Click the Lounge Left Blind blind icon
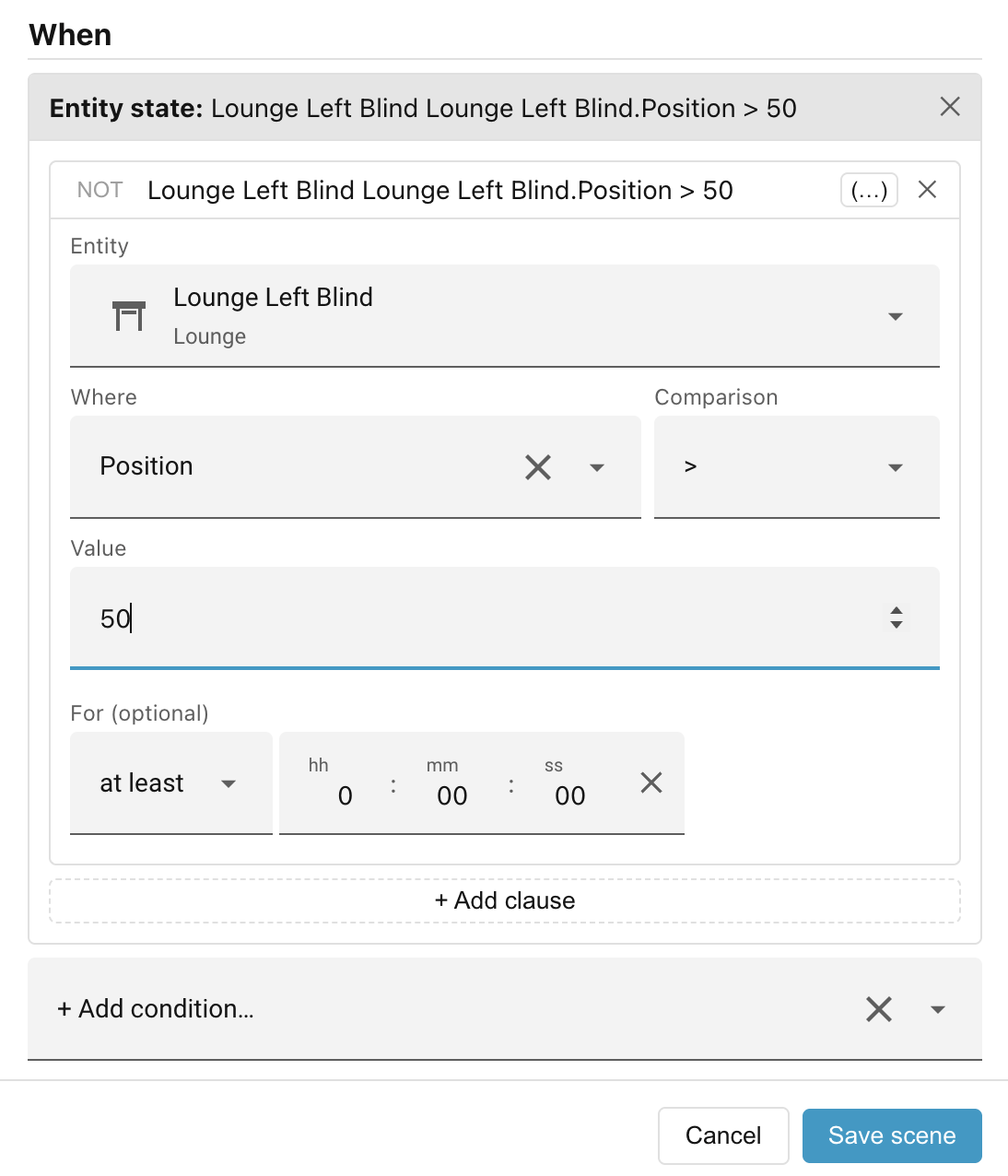 (x=129, y=316)
